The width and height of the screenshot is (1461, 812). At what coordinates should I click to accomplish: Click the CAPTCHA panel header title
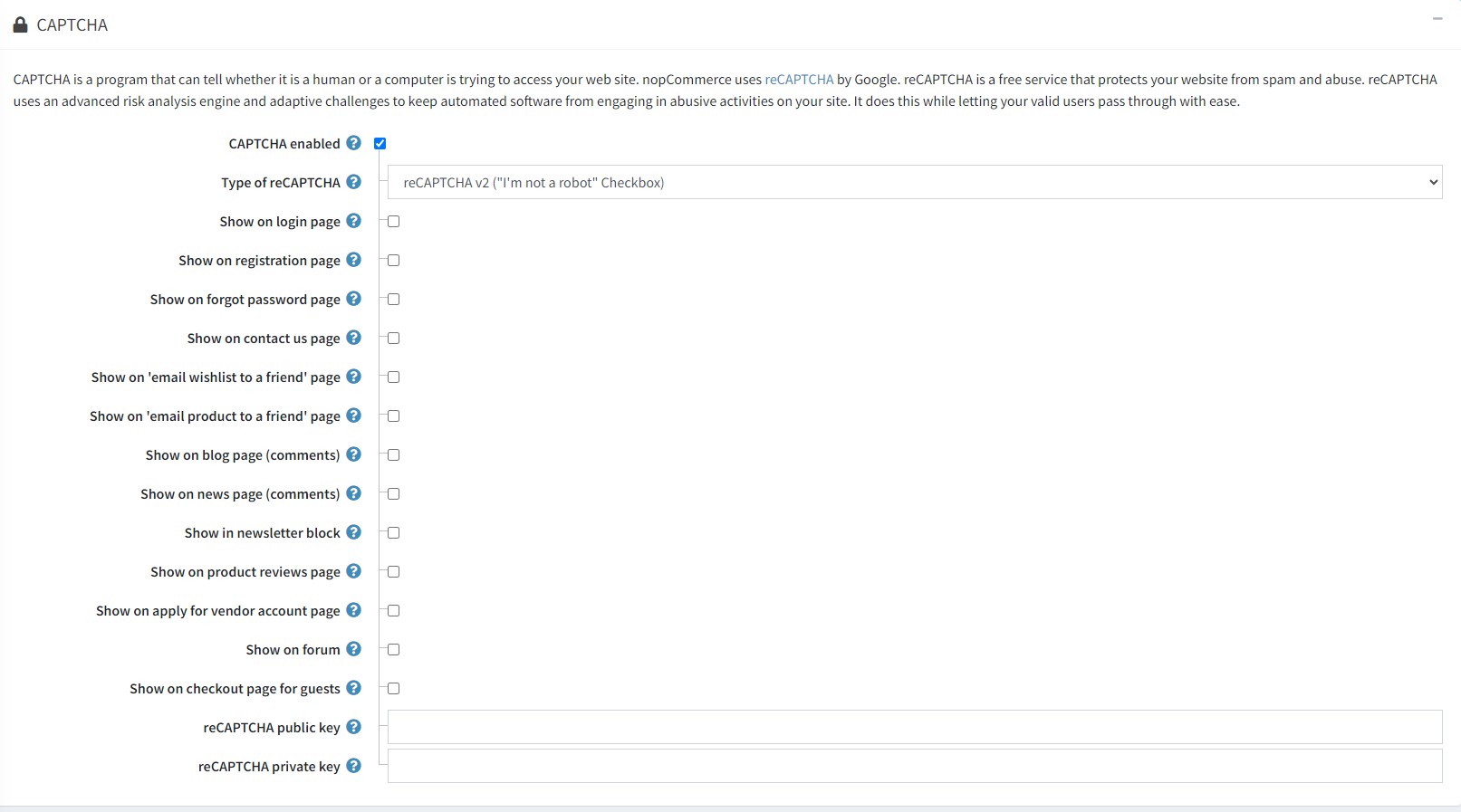[72, 25]
